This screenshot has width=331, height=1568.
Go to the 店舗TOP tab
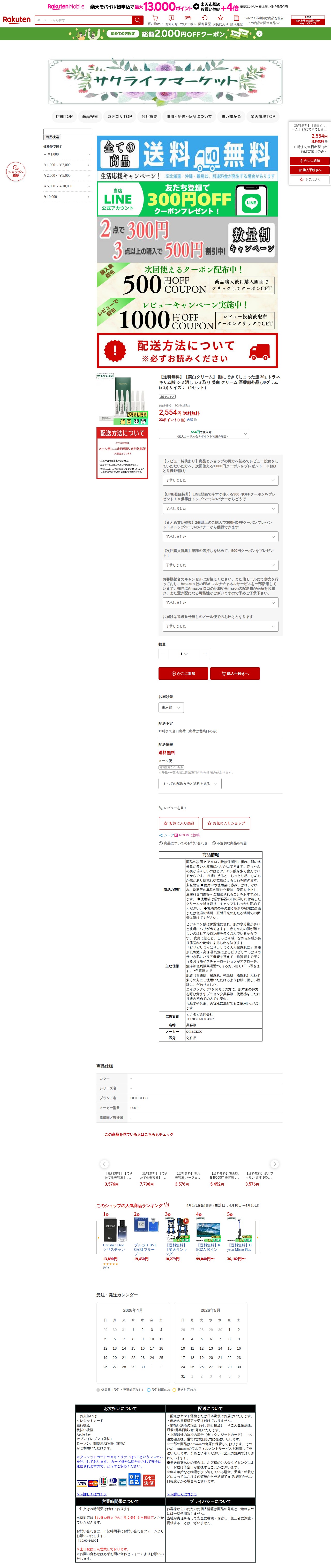(64, 116)
